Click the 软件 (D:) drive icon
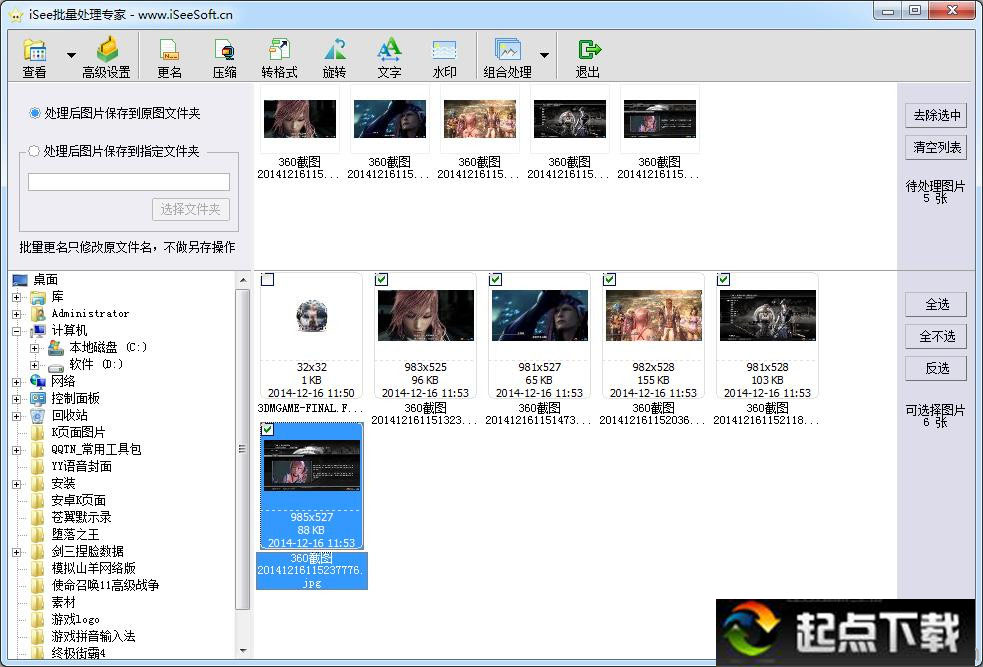 [x=55, y=365]
